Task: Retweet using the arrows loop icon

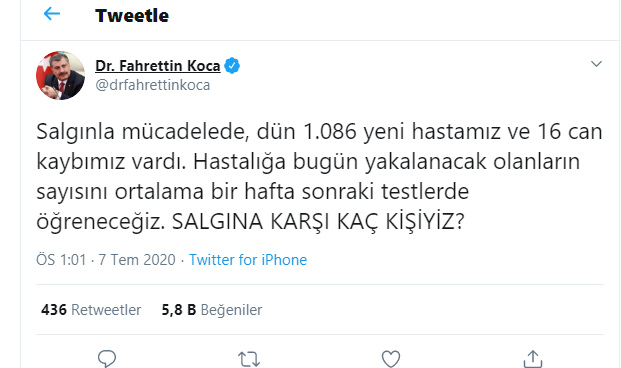Action: coord(249,359)
